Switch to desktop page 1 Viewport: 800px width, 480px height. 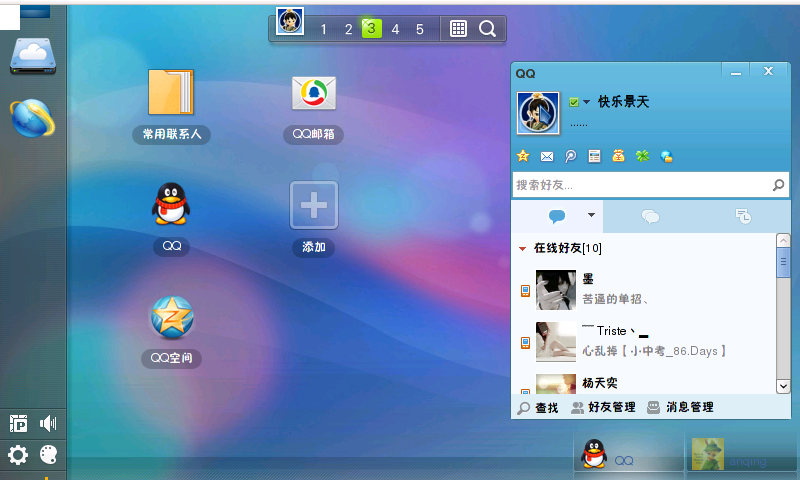tap(323, 29)
